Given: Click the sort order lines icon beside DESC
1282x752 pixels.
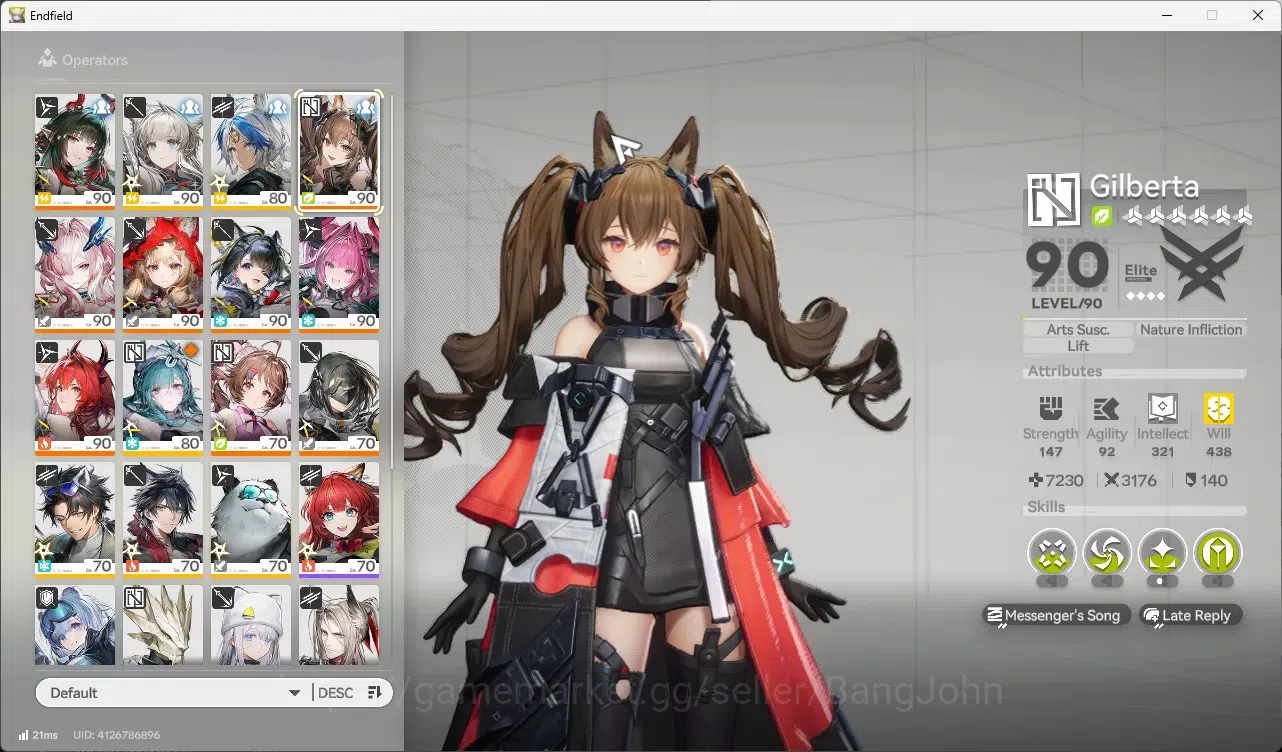Looking at the screenshot, I should [x=375, y=693].
